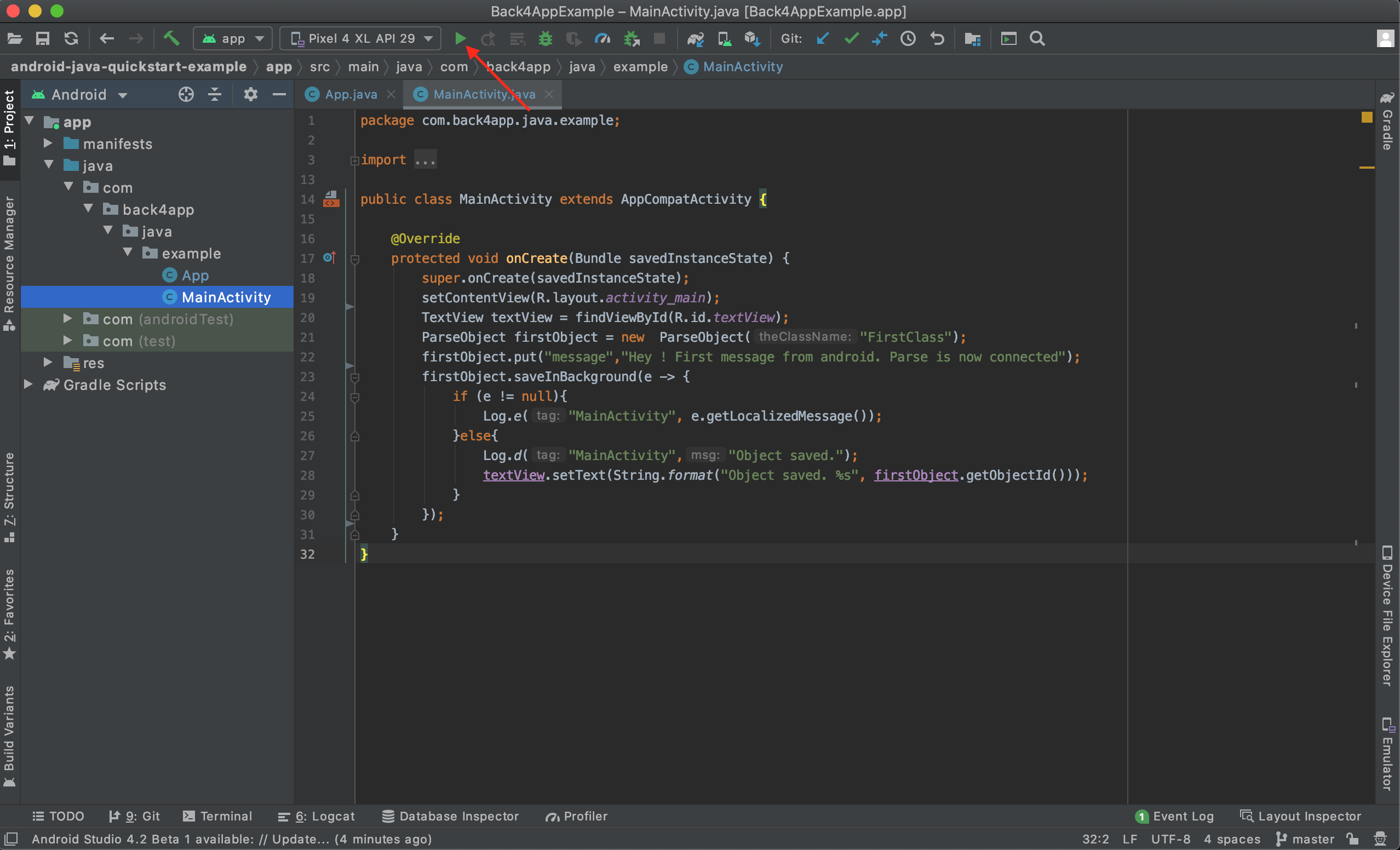Run the app with green play button
The image size is (1400, 850).
[x=460, y=39]
